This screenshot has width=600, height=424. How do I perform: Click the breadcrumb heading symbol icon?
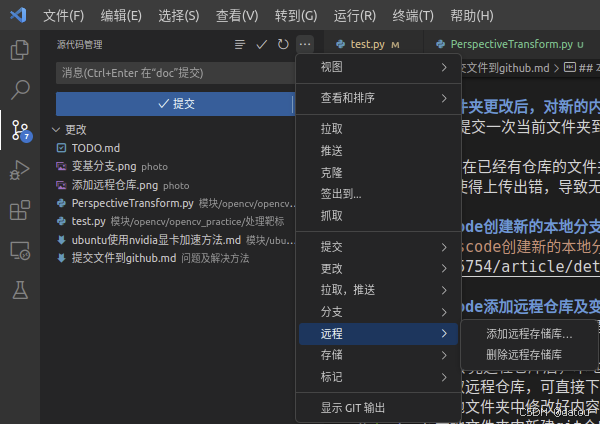point(570,68)
